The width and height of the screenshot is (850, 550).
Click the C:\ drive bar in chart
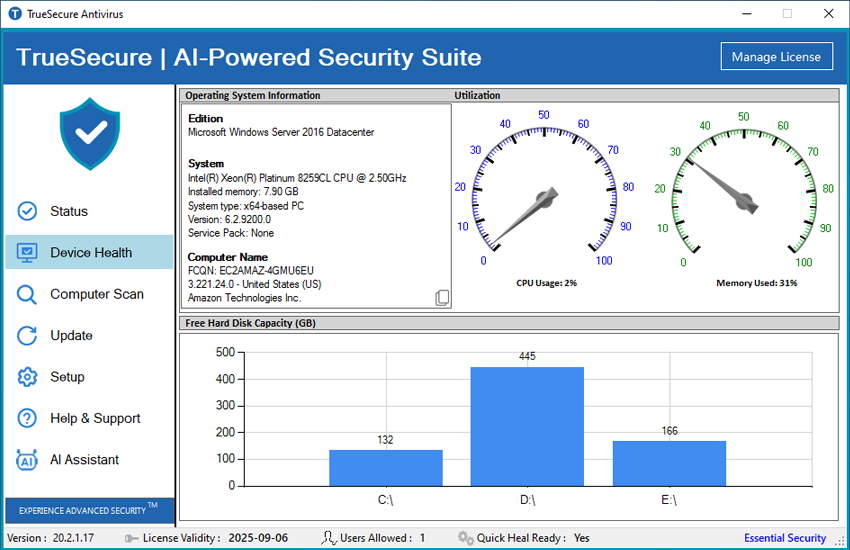385,467
